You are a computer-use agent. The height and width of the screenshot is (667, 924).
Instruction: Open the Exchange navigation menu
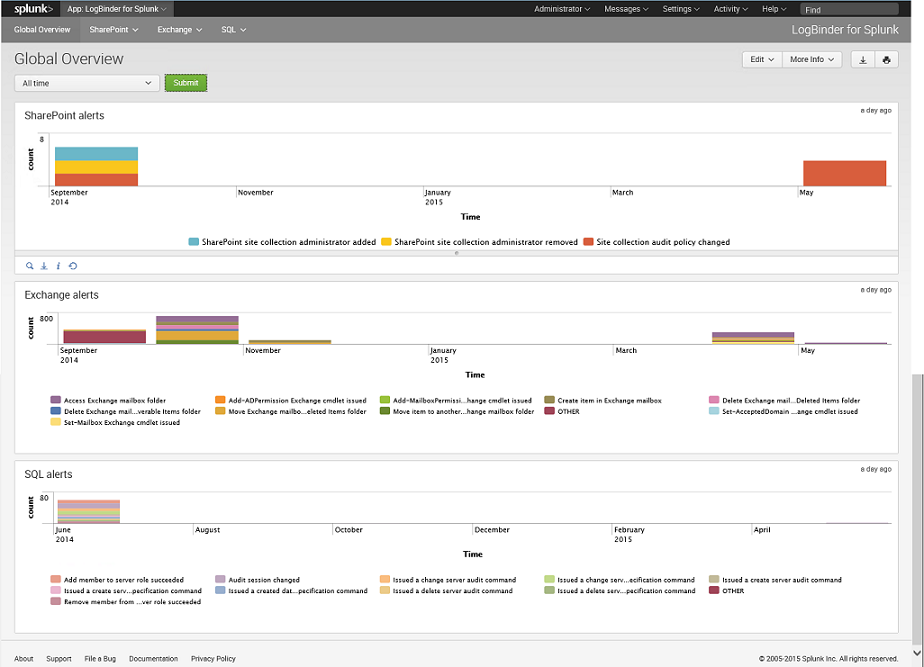point(180,29)
